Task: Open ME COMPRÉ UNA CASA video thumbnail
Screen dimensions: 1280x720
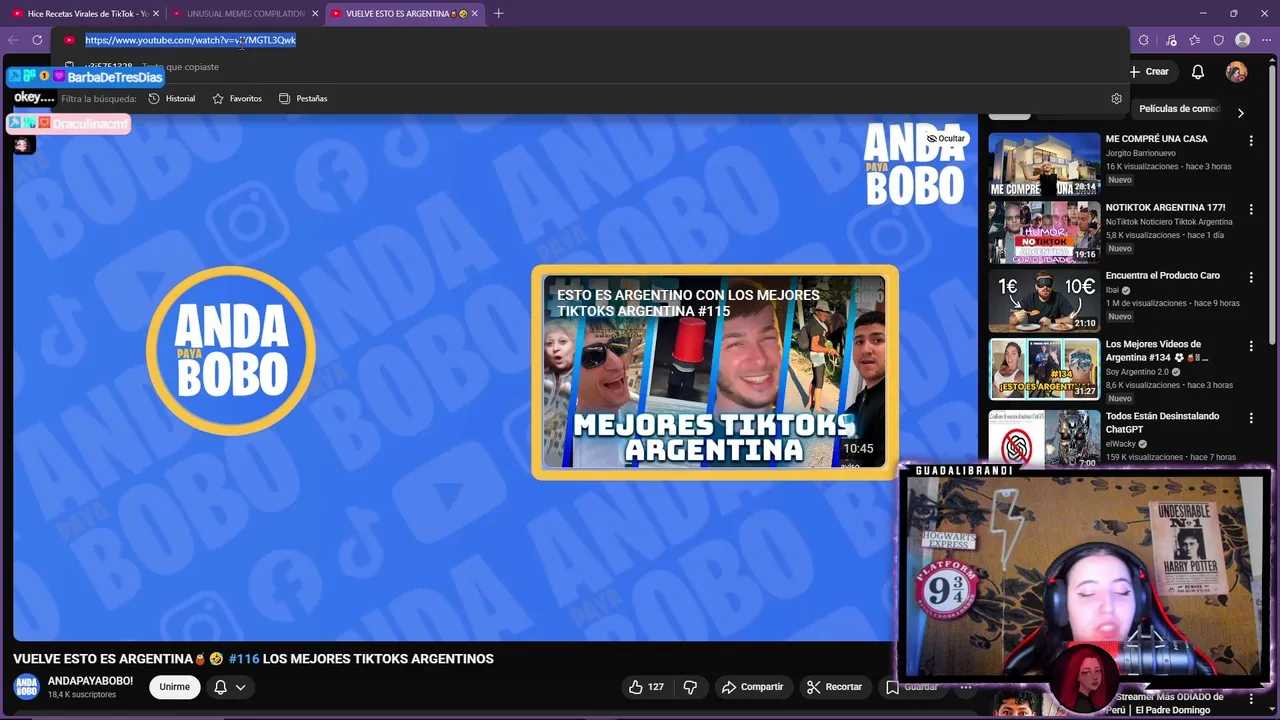Action: 1044,164
